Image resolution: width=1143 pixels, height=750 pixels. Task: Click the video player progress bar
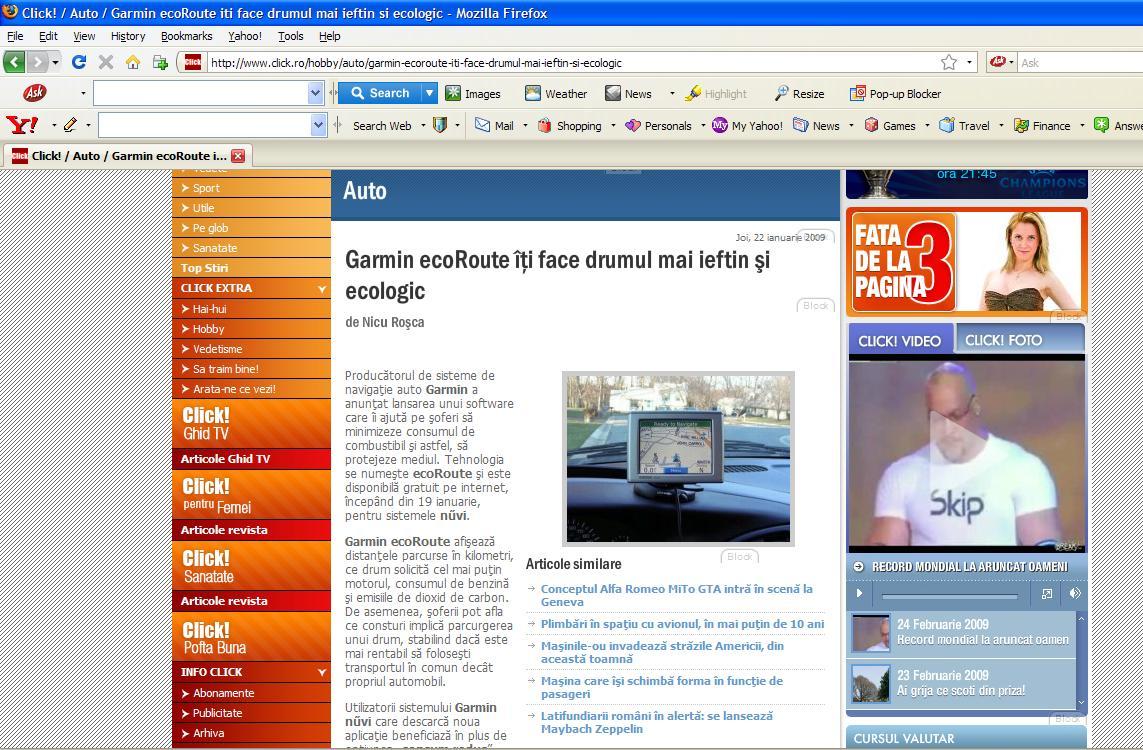[x=949, y=596]
